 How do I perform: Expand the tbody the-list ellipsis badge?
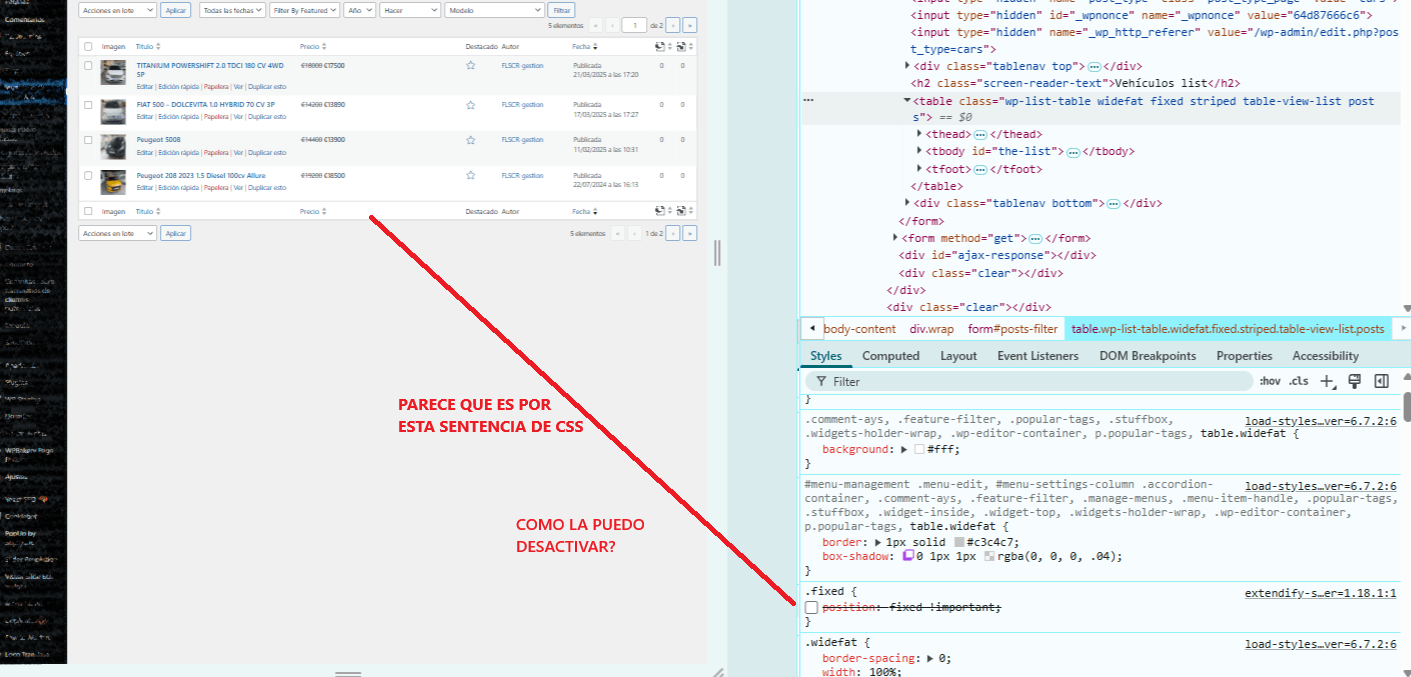[1073, 152]
